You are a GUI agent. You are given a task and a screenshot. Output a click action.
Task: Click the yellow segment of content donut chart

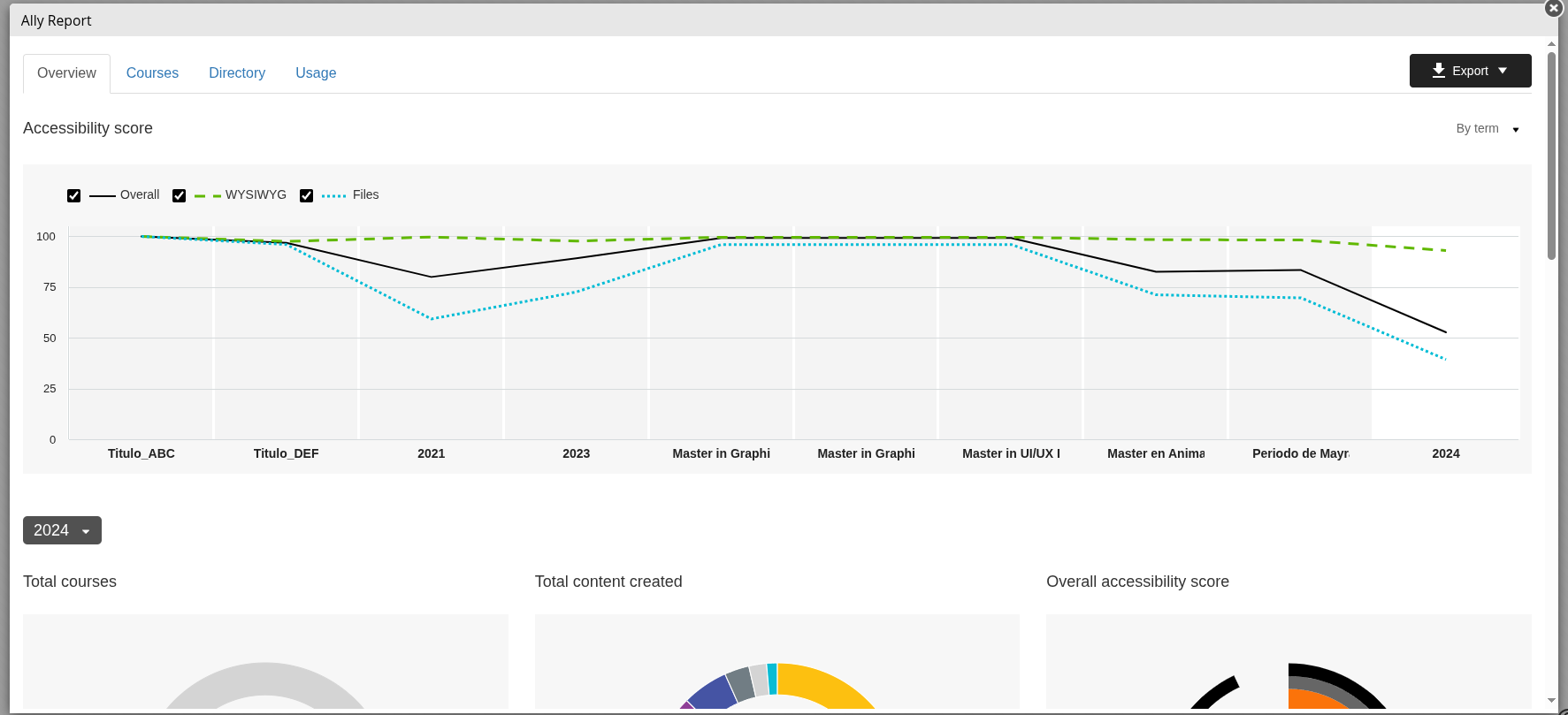click(822, 684)
